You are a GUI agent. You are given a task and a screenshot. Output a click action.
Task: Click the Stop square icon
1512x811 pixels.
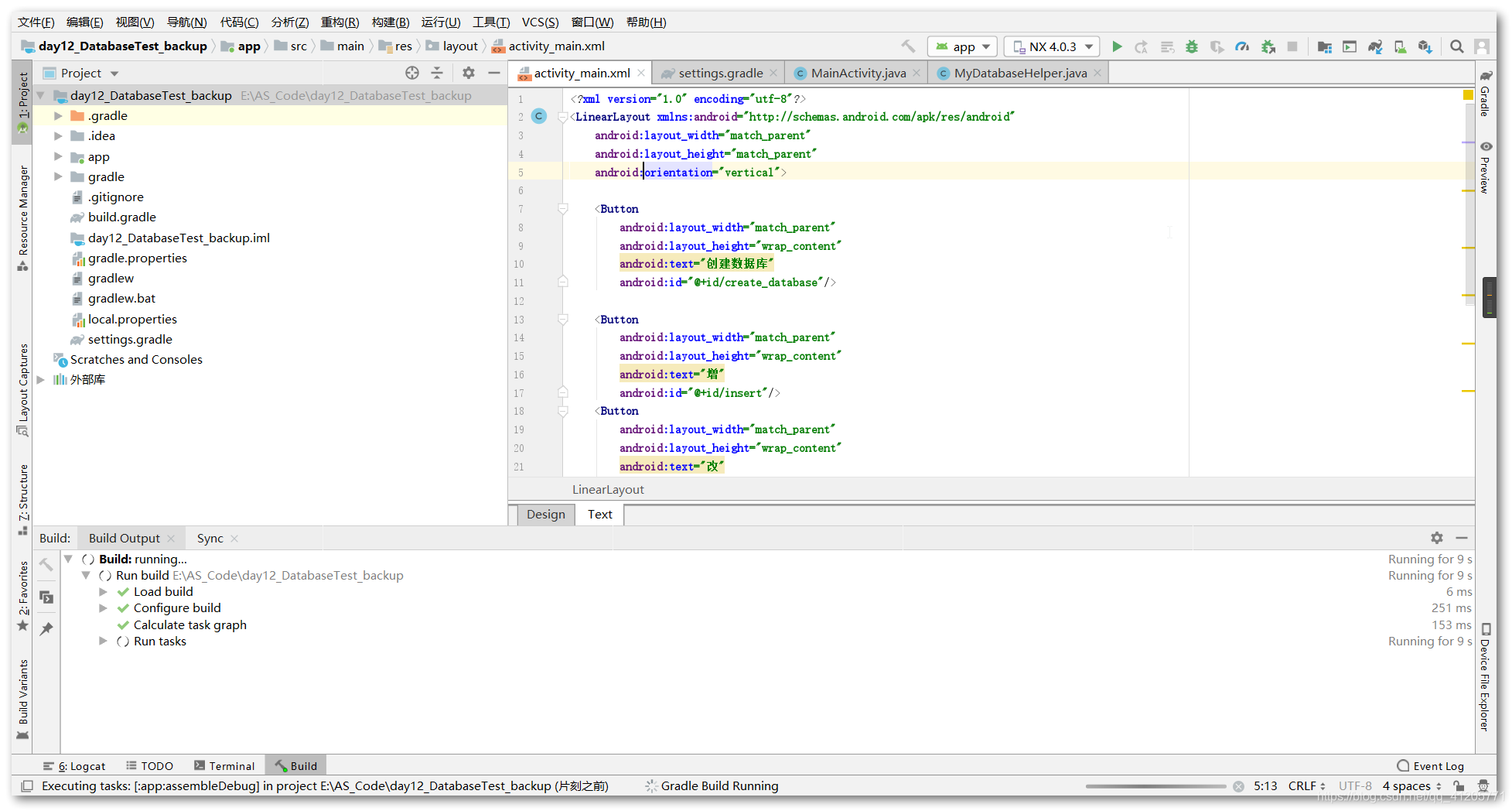(x=1292, y=46)
